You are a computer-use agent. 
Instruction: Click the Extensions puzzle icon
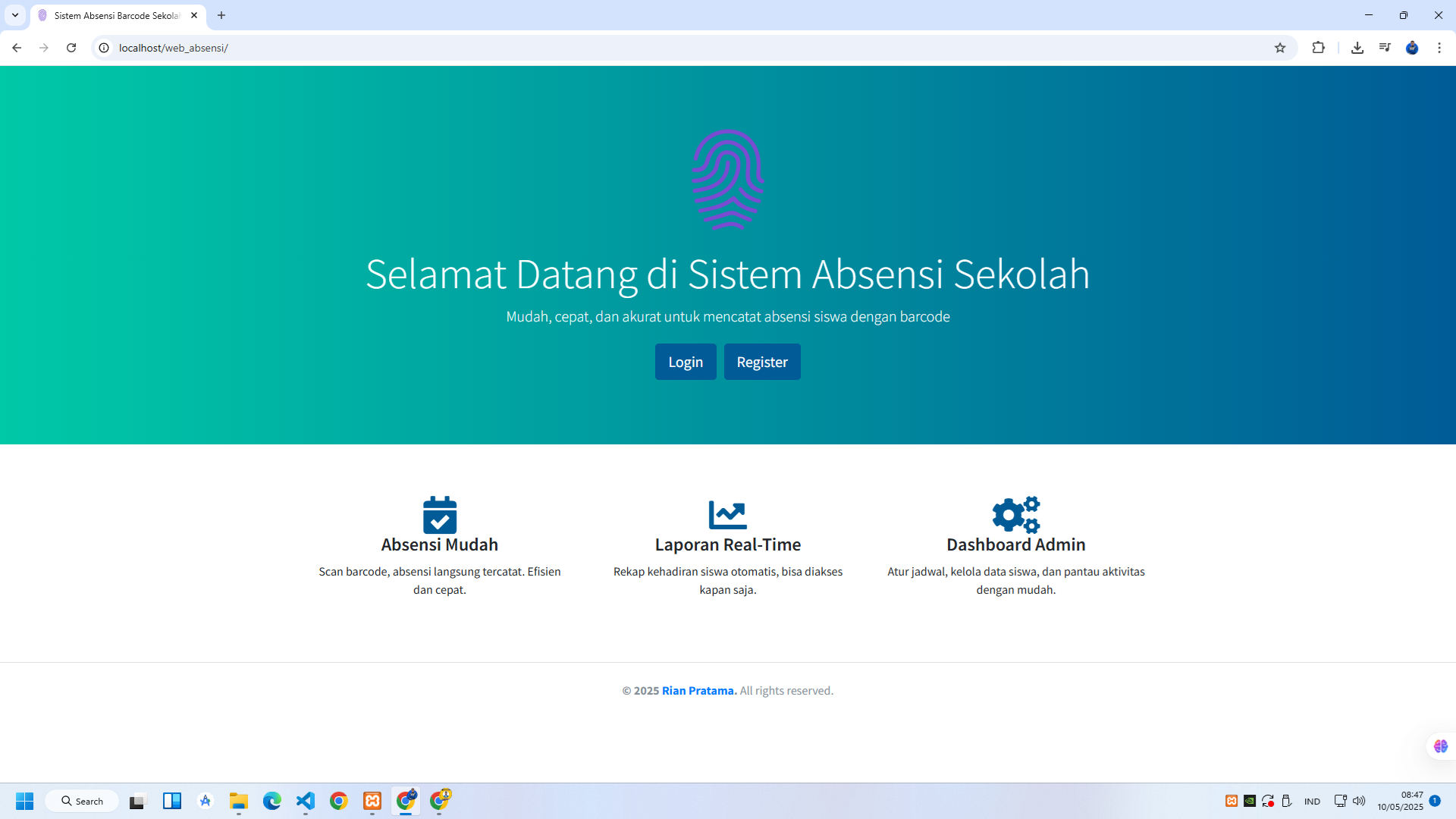point(1319,47)
